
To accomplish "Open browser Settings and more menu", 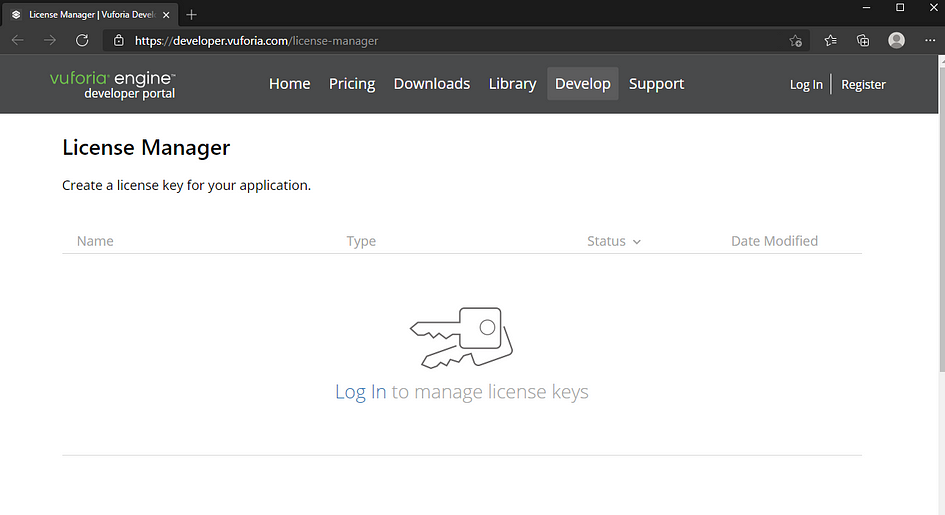I will [929, 40].
